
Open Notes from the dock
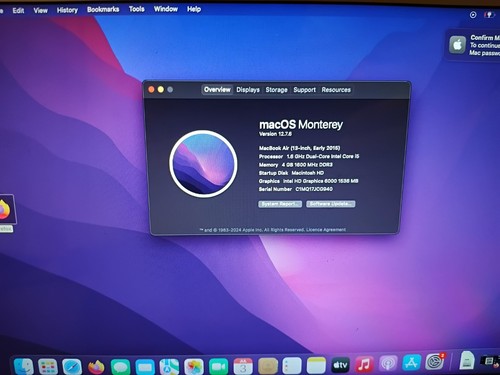point(316,365)
